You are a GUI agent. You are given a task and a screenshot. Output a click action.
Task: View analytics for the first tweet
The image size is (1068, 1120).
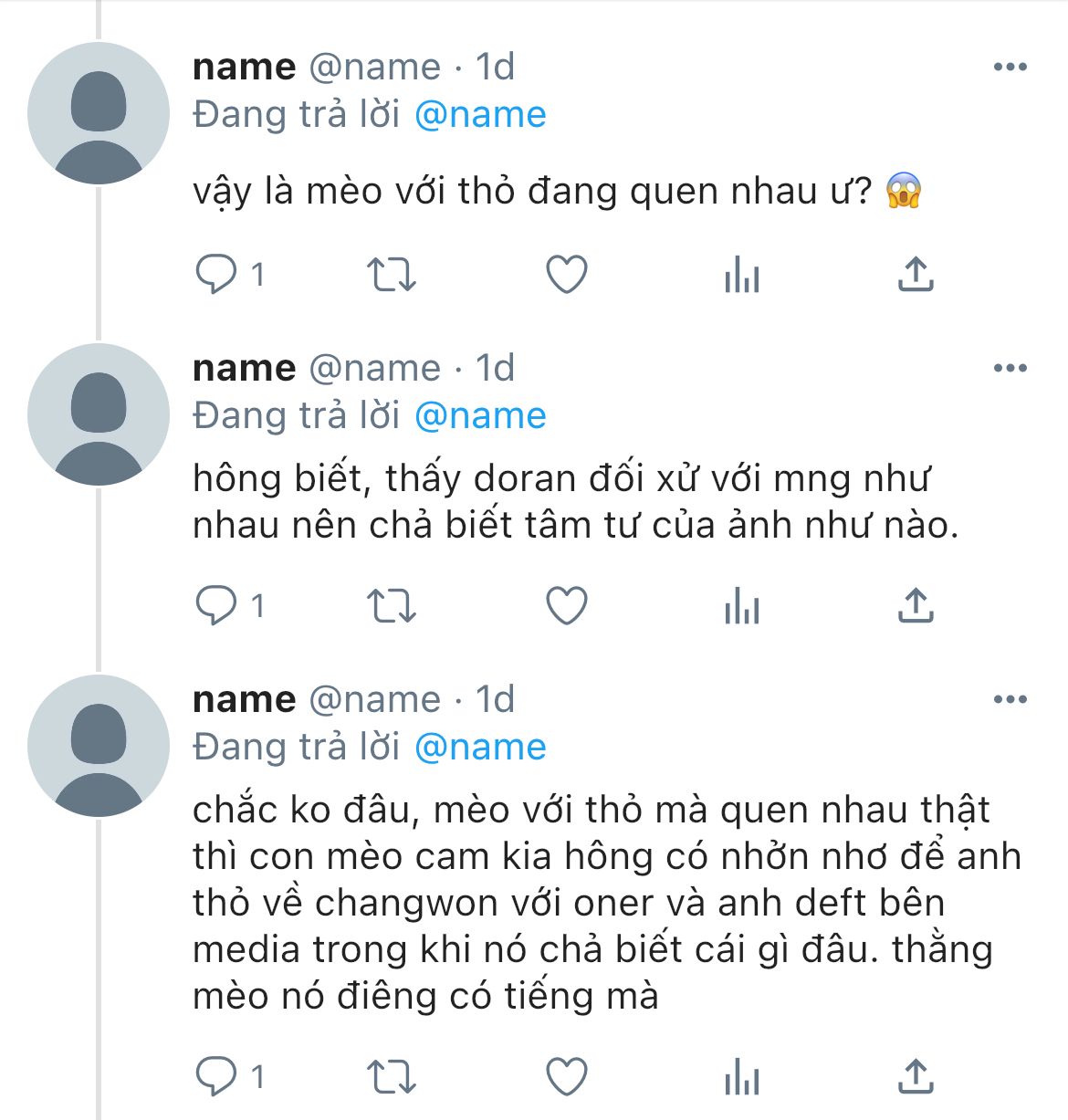coord(741,274)
